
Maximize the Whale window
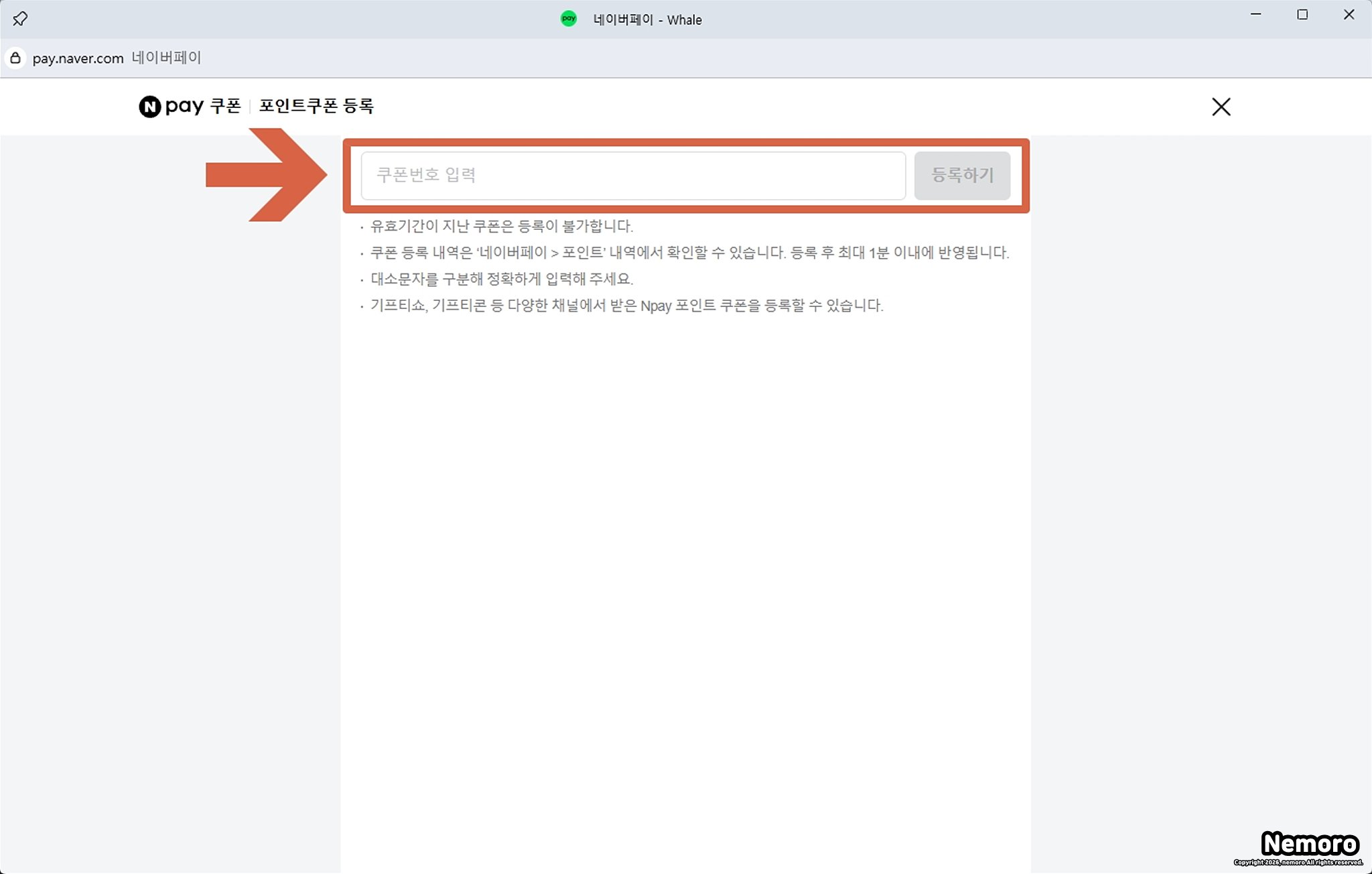pos(1302,15)
